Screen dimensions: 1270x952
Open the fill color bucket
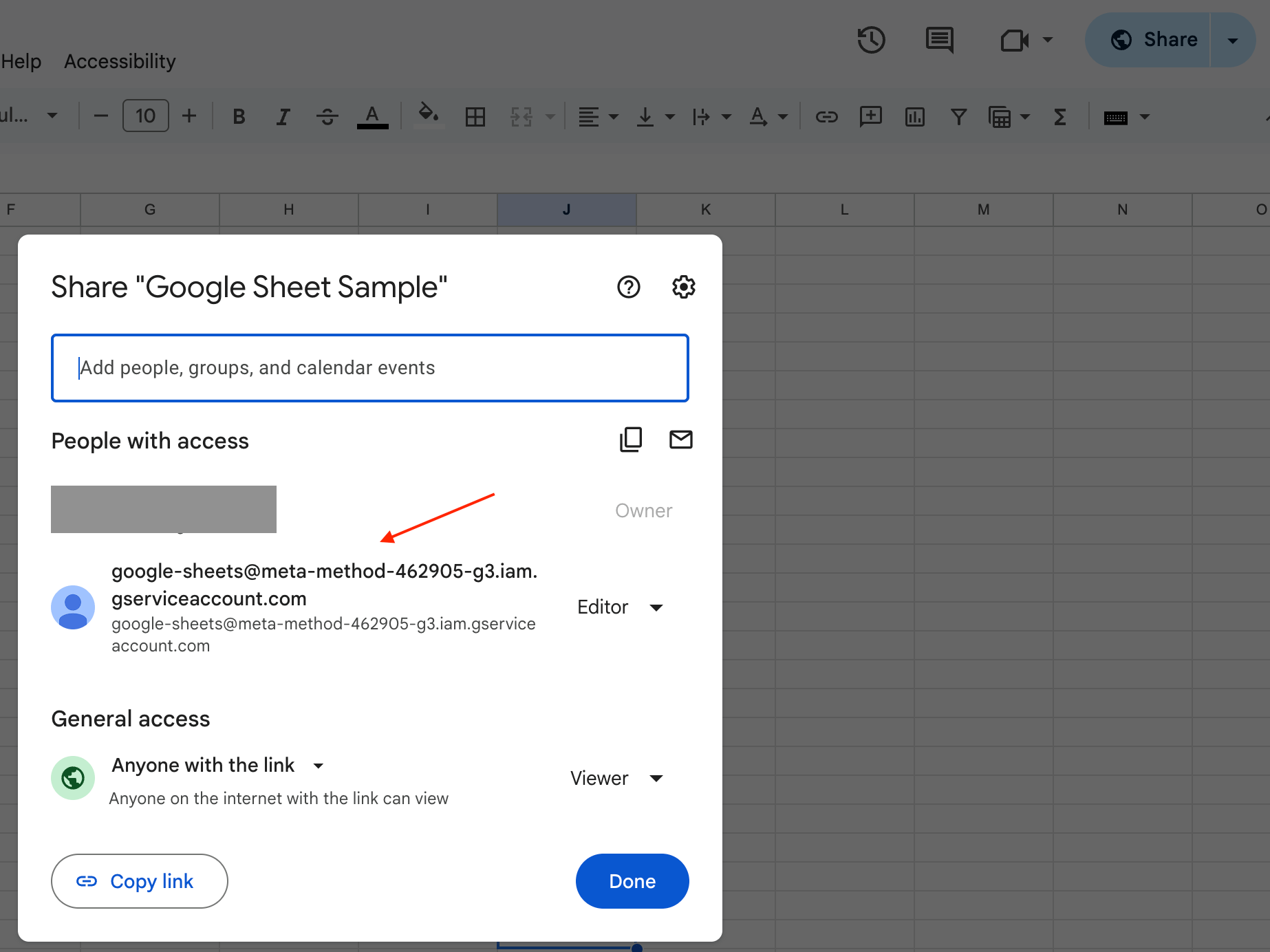pyautogui.click(x=429, y=115)
